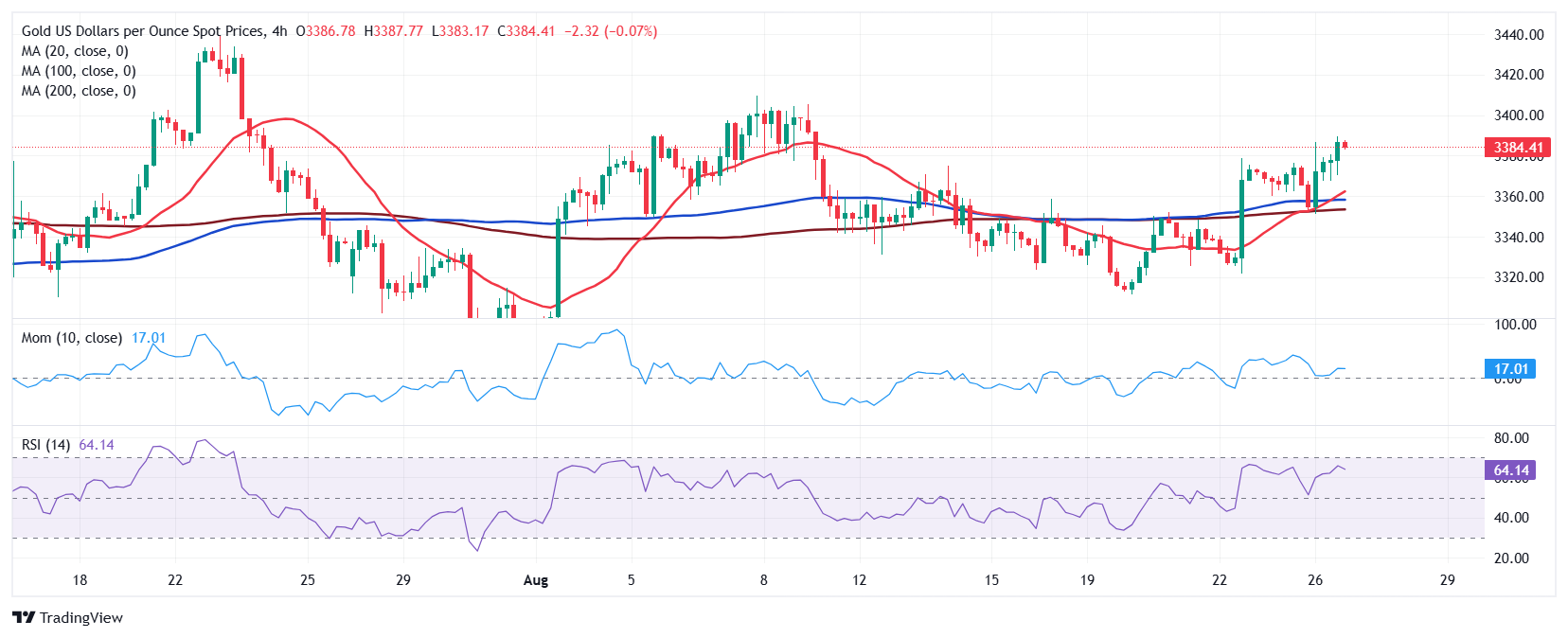This screenshot has width=1568, height=638.
Task: Select the MA (100, close, 0) legend
Action: 79,71
